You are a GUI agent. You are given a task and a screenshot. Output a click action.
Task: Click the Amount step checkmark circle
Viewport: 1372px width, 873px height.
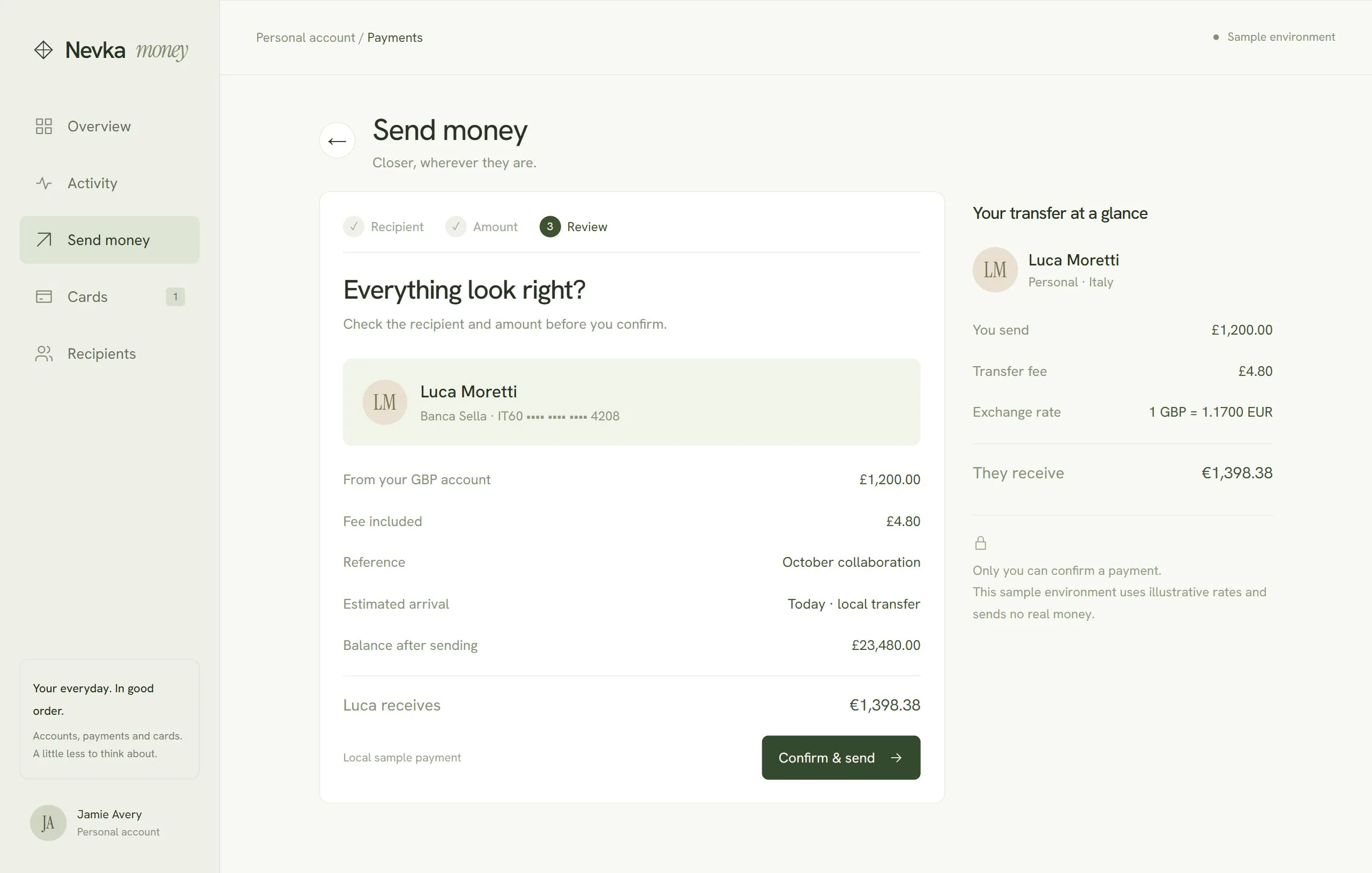tap(456, 226)
